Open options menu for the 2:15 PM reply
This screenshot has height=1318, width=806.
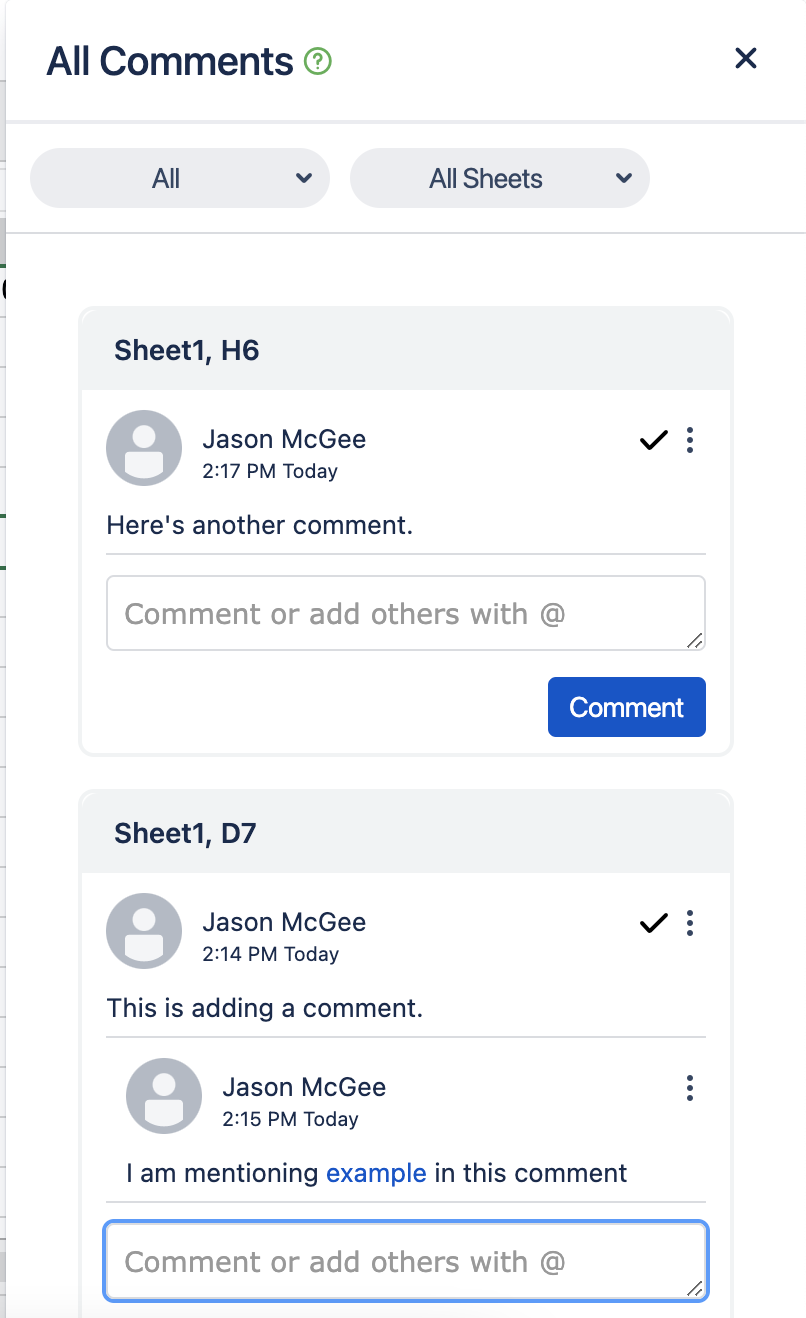pyautogui.click(x=690, y=1088)
